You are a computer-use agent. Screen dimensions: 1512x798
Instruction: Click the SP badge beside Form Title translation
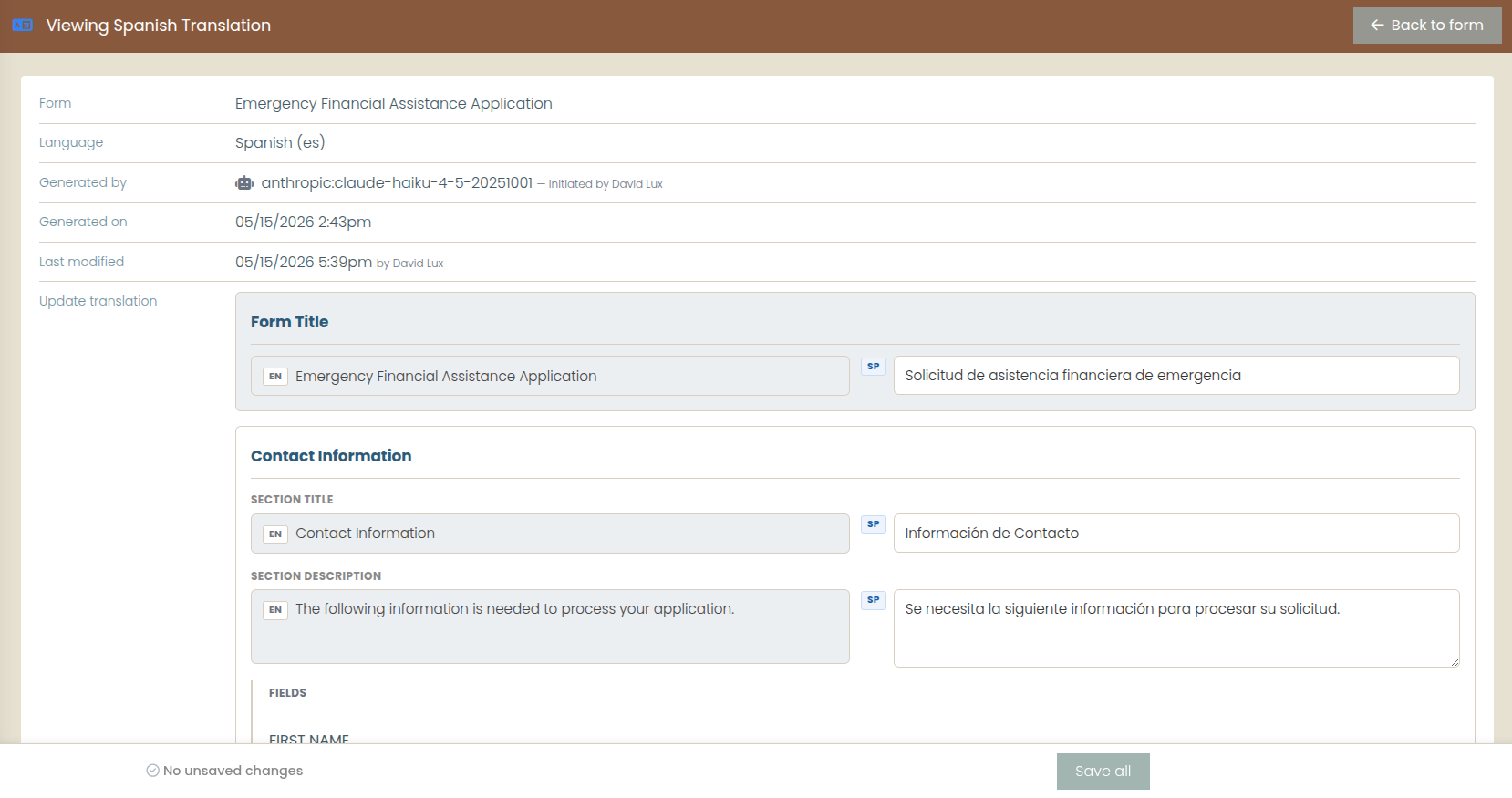pyautogui.click(x=874, y=367)
